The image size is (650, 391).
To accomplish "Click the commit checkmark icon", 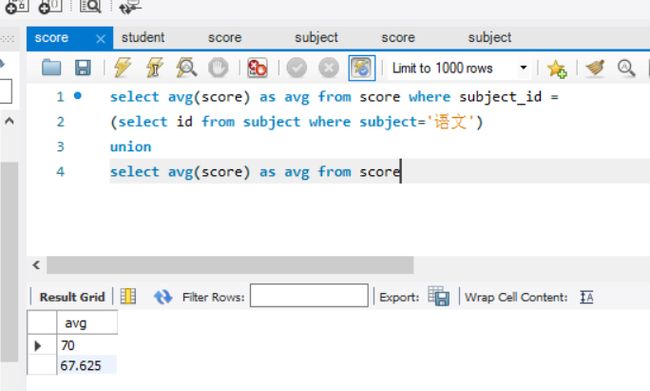I will pos(297,68).
